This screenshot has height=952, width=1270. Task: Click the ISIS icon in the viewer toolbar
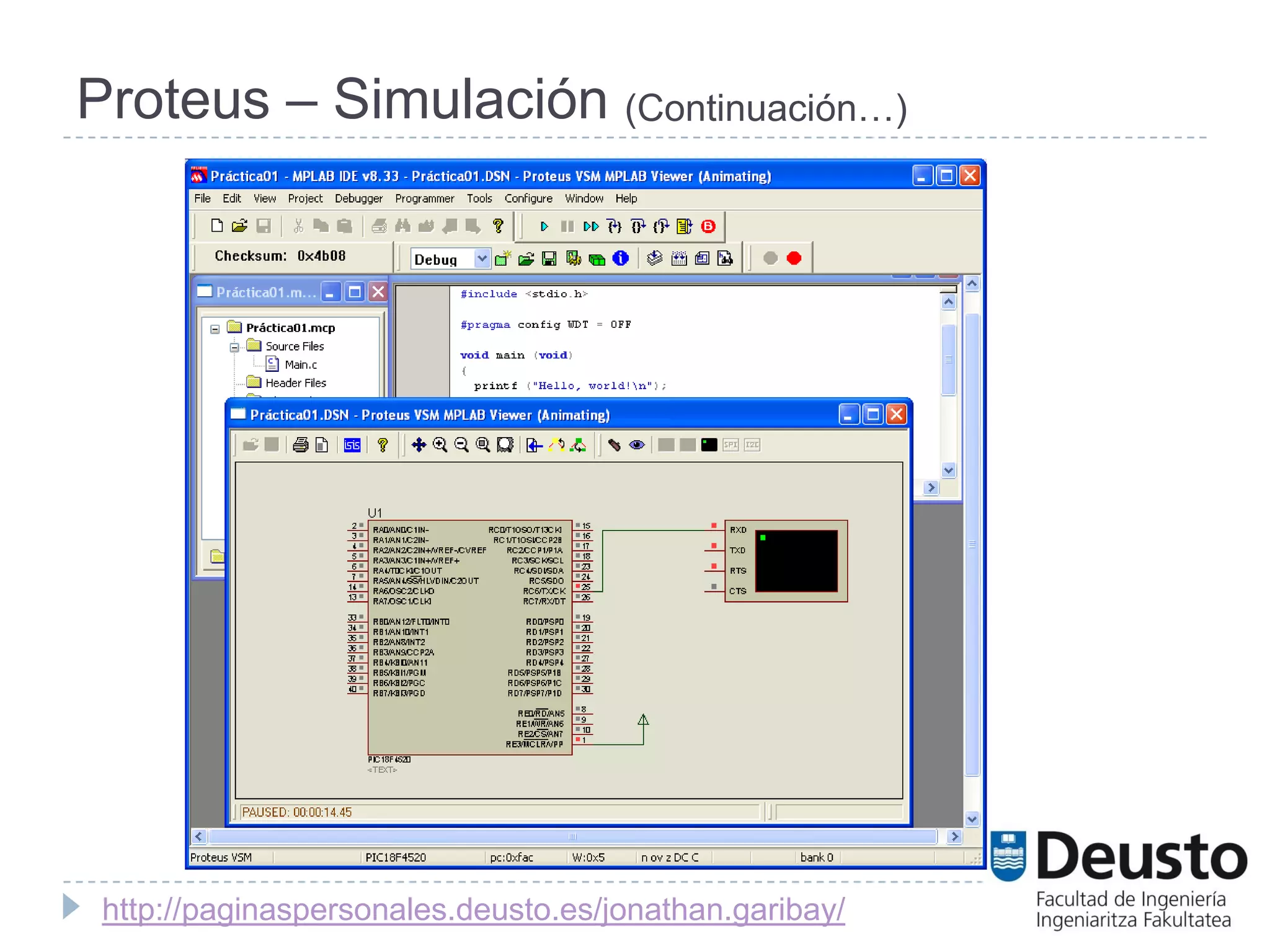click(352, 445)
